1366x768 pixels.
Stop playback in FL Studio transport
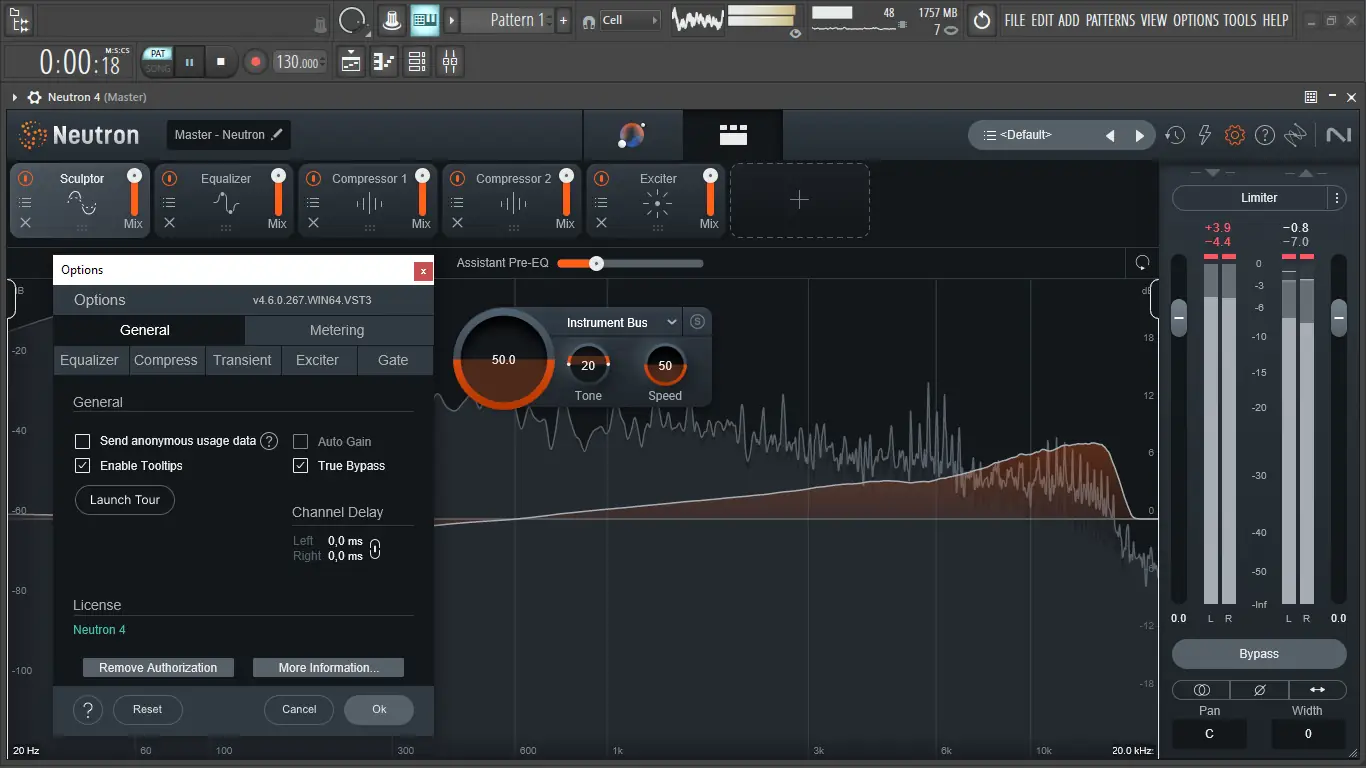coord(221,62)
